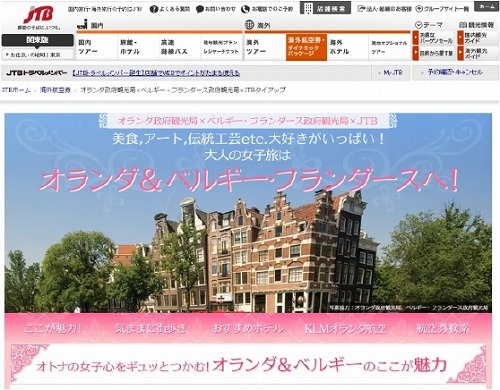Open the よくある質問 question mark icon

[x=153, y=9]
